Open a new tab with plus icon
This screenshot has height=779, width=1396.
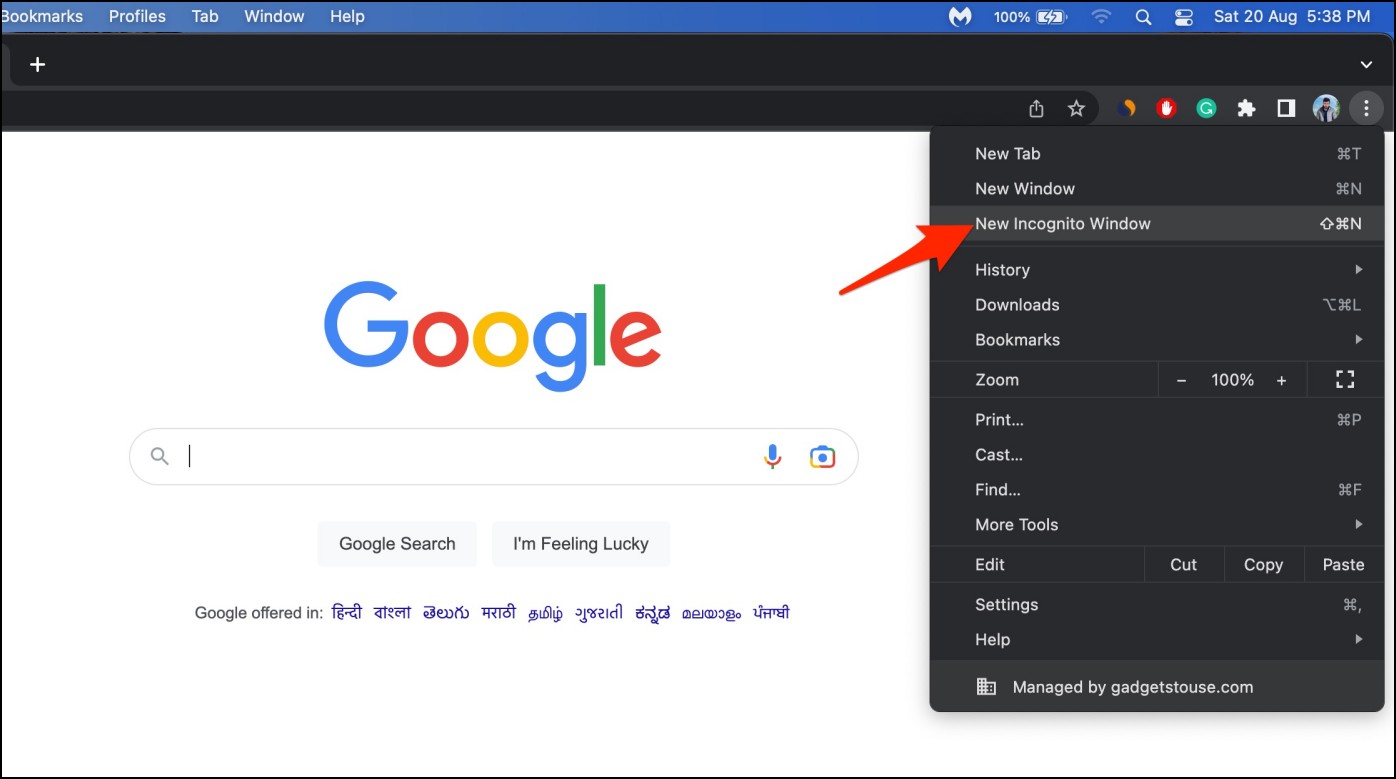pyautogui.click(x=37, y=65)
